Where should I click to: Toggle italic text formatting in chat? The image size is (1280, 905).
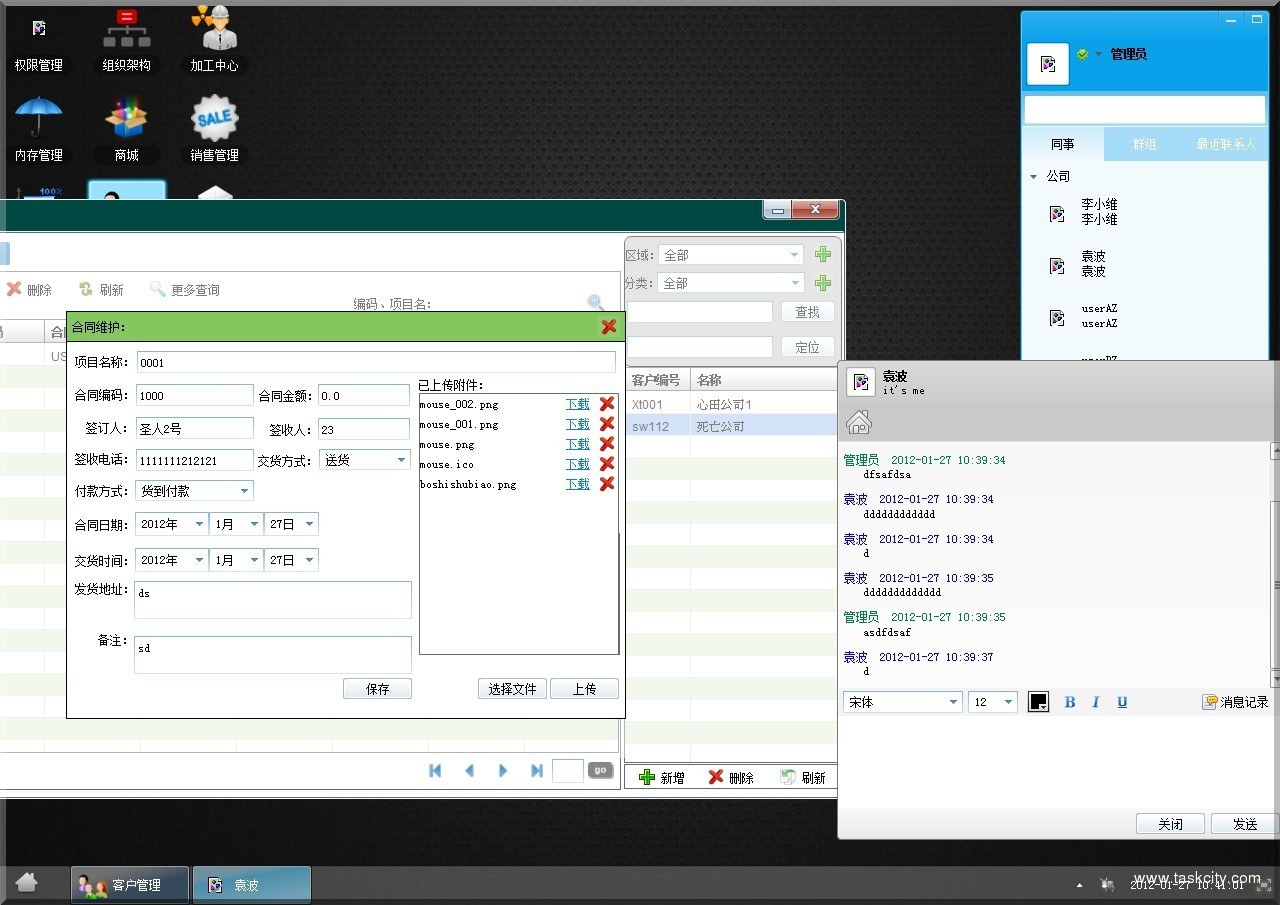pos(1095,702)
